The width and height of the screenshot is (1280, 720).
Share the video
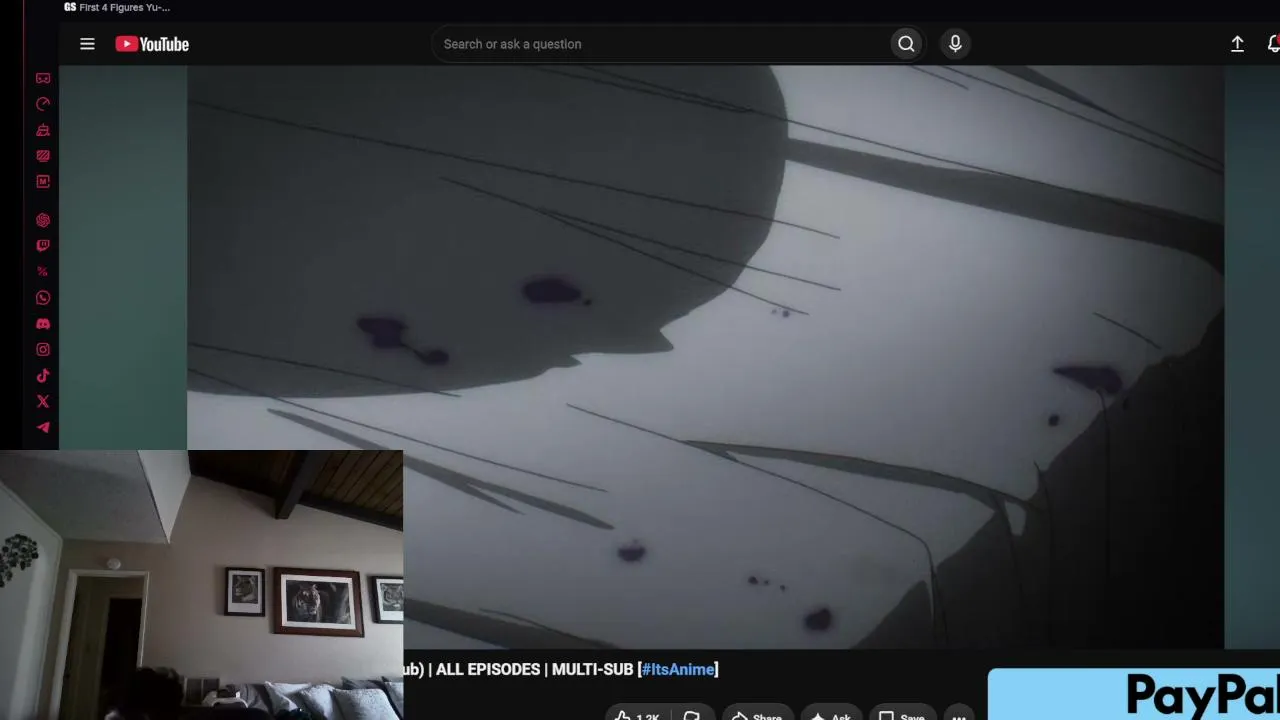(x=757, y=716)
